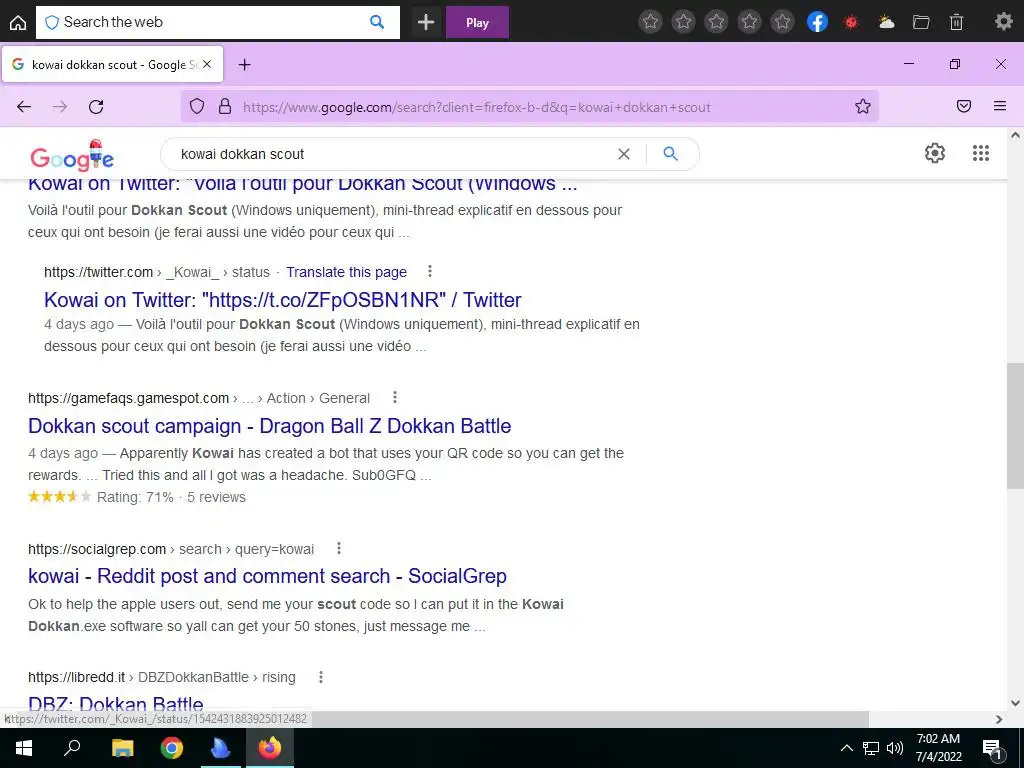Select the kowai dokkan scout tab

(111, 65)
